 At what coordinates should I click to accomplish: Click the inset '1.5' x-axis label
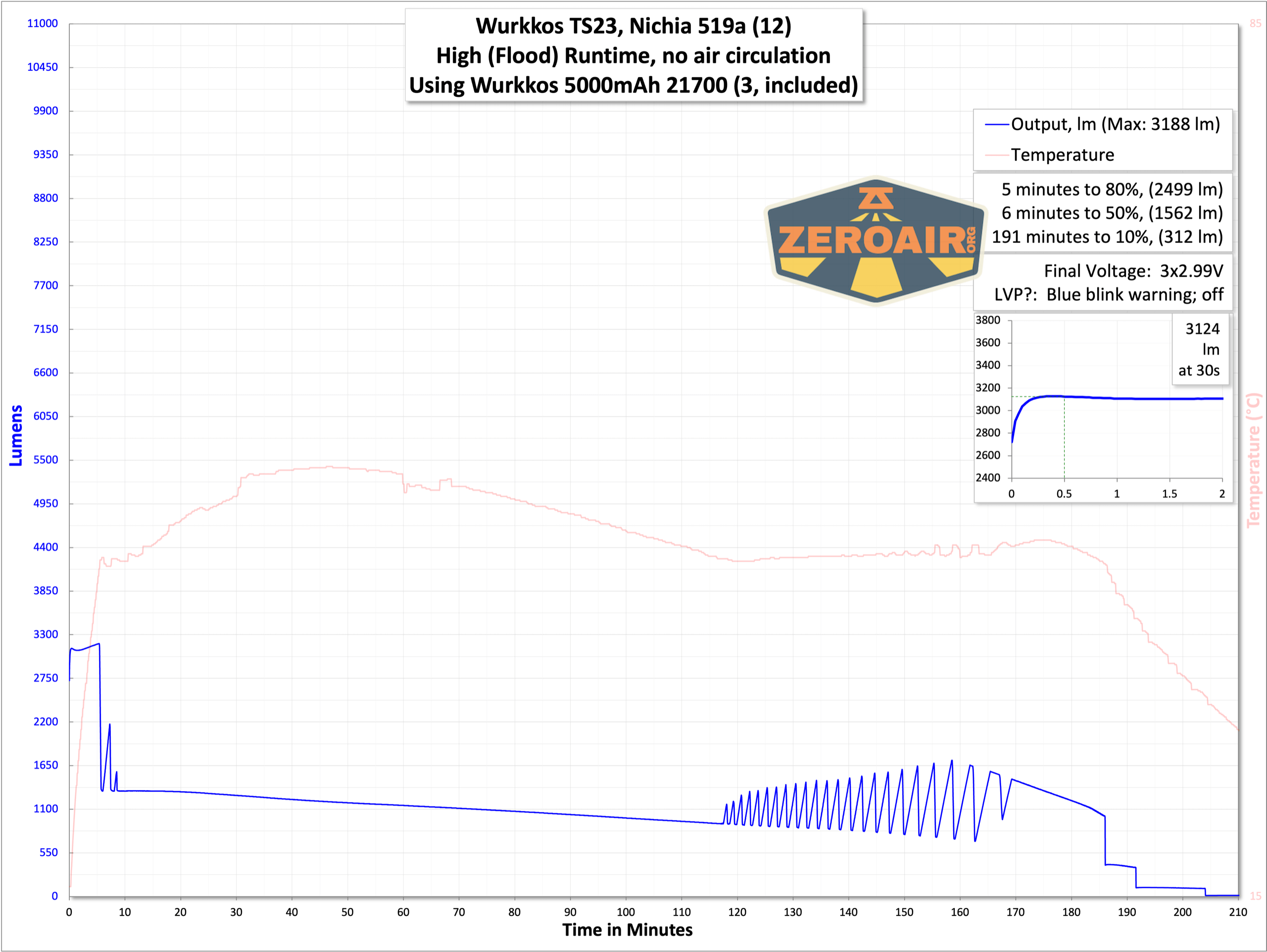coord(1170,494)
